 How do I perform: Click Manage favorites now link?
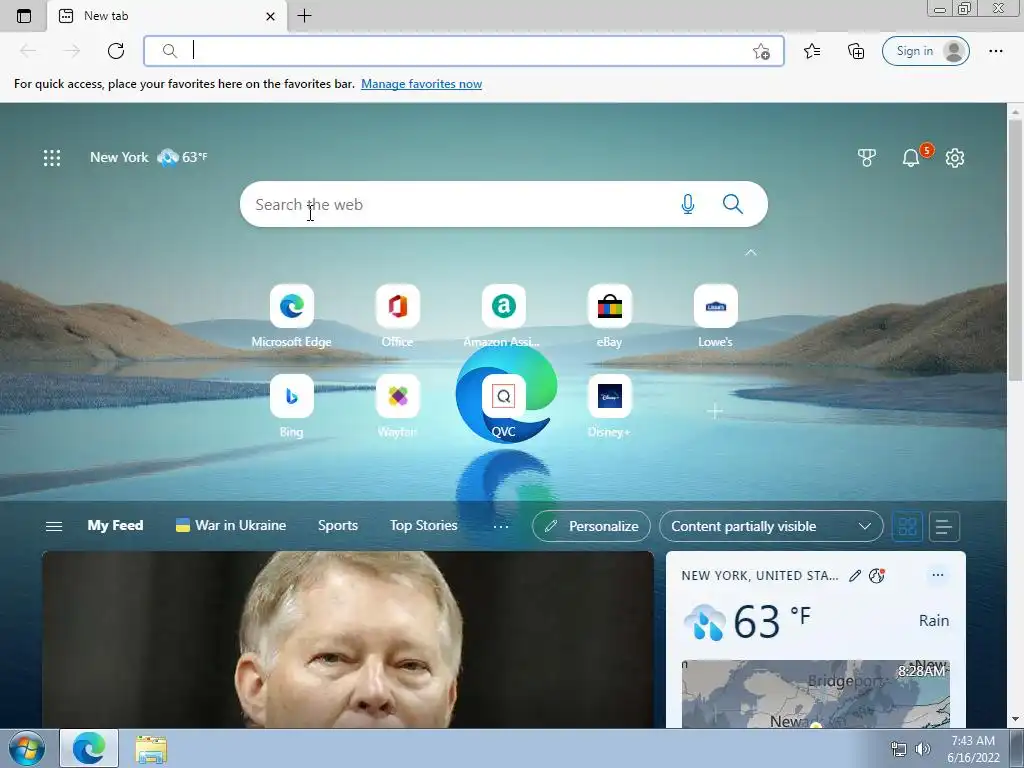pos(421,84)
